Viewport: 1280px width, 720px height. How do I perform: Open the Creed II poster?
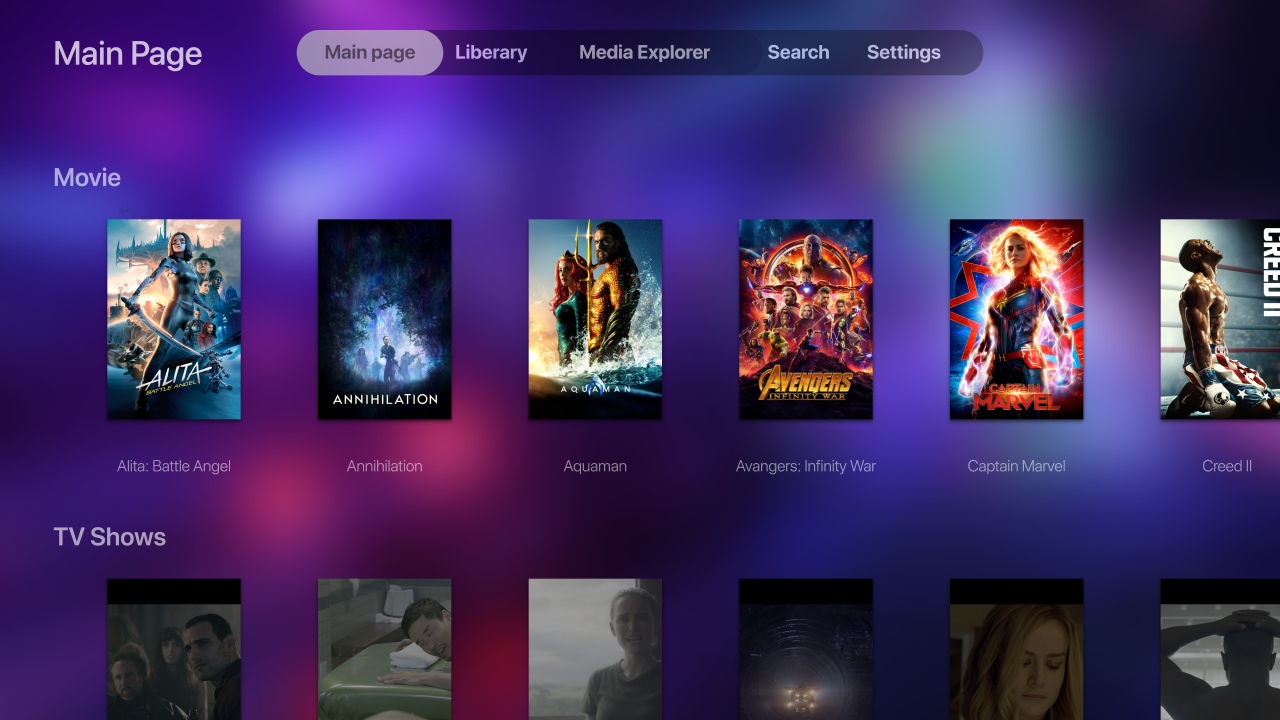1220,319
